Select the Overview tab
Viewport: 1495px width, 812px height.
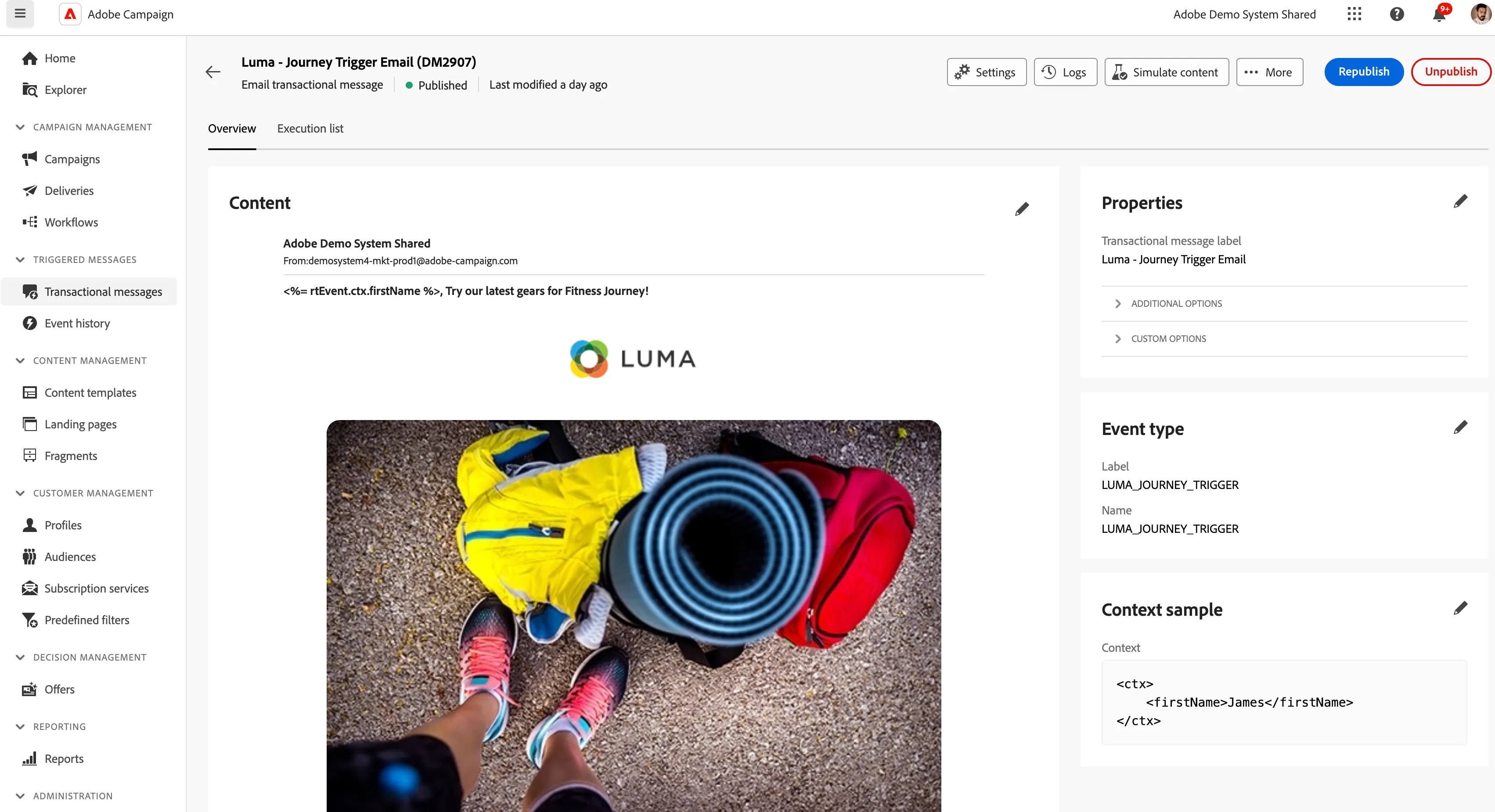(x=231, y=129)
